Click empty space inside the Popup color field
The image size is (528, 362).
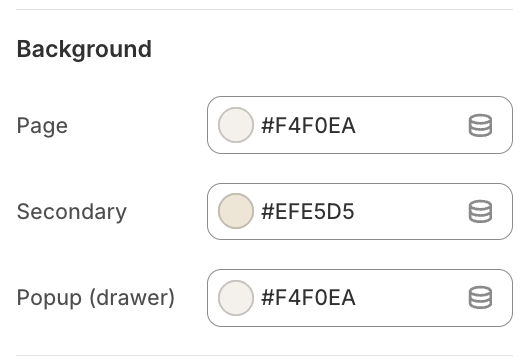(x=411, y=298)
